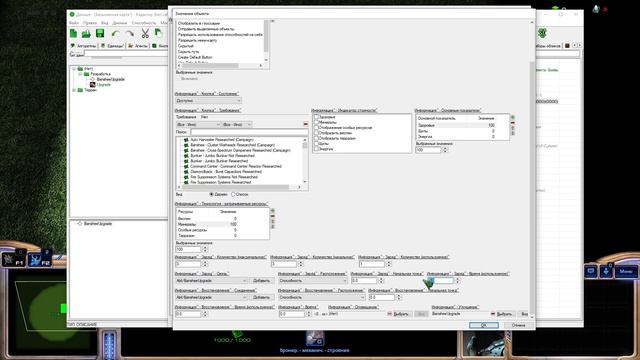The width and height of the screenshot is (640, 360).
Task: Open the Состояние dropdown showing Доступно
Action: [x=208, y=100]
